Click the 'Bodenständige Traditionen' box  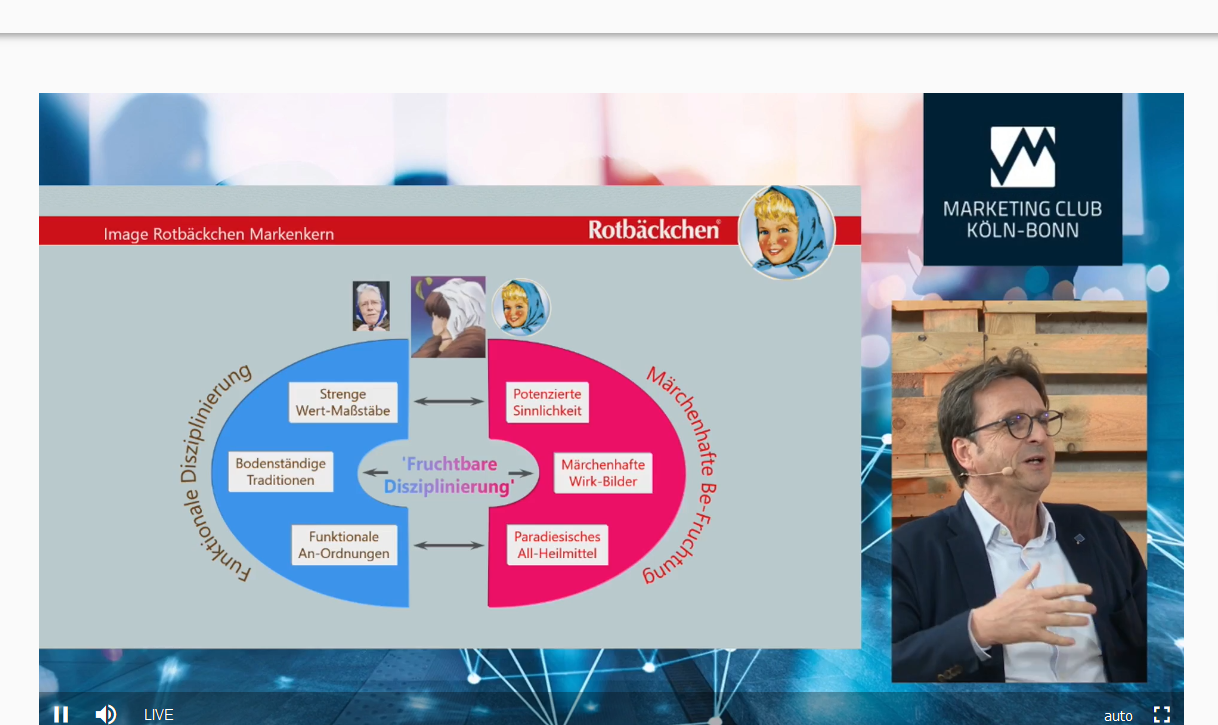(x=281, y=472)
